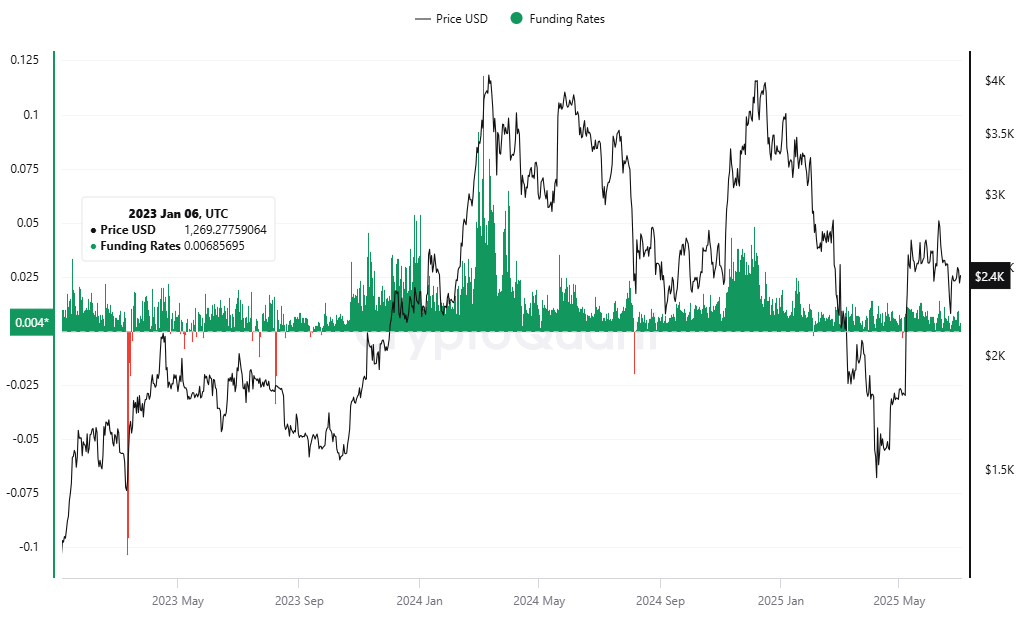Hide the Price USD series via legend text
The image size is (1021, 619).
pos(462,19)
